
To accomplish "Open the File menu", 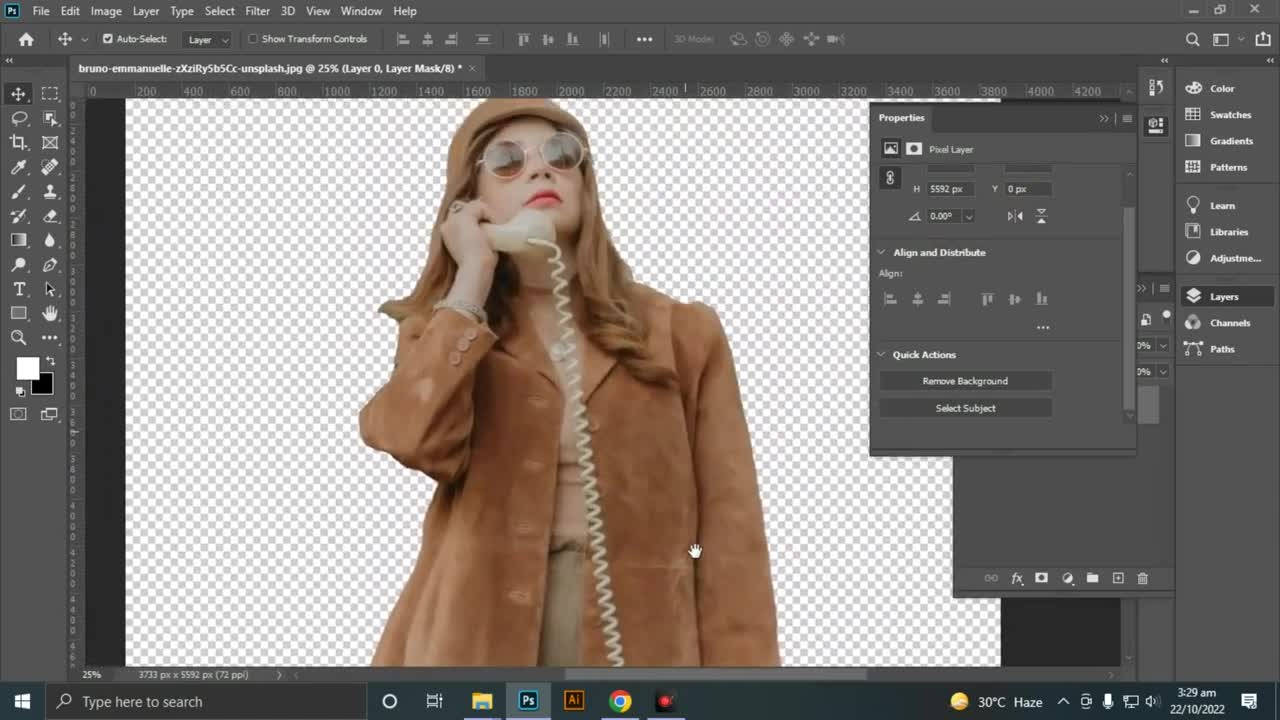I will point(41,11).
